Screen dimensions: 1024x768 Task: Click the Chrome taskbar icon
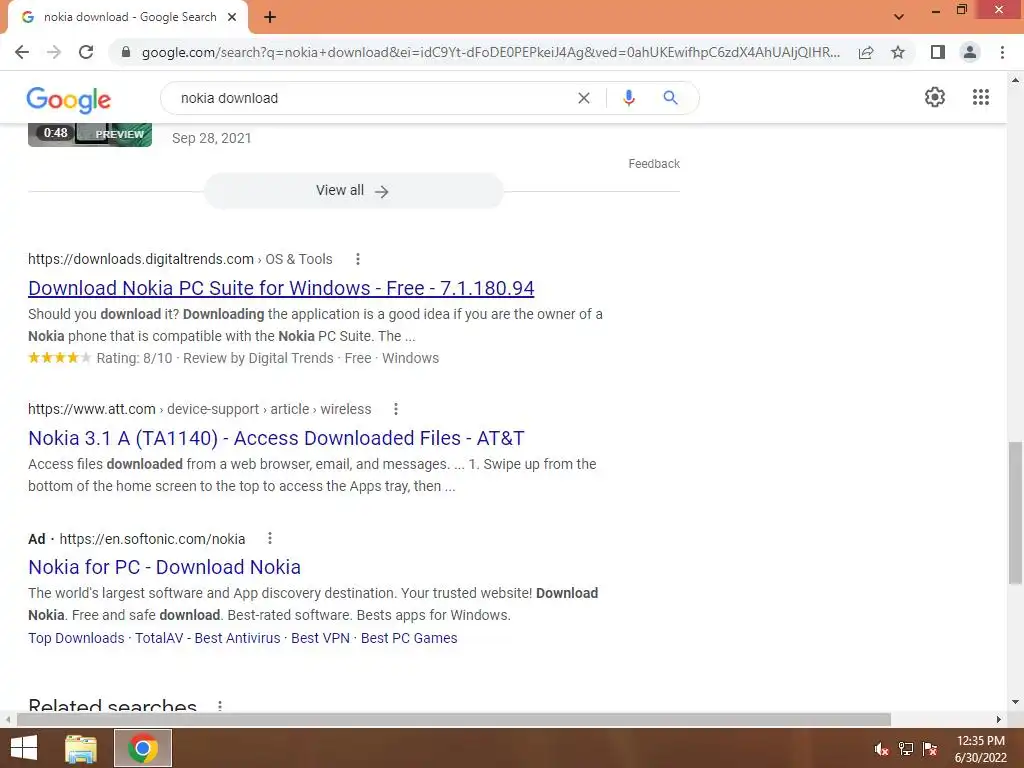[x=143, y=748]
